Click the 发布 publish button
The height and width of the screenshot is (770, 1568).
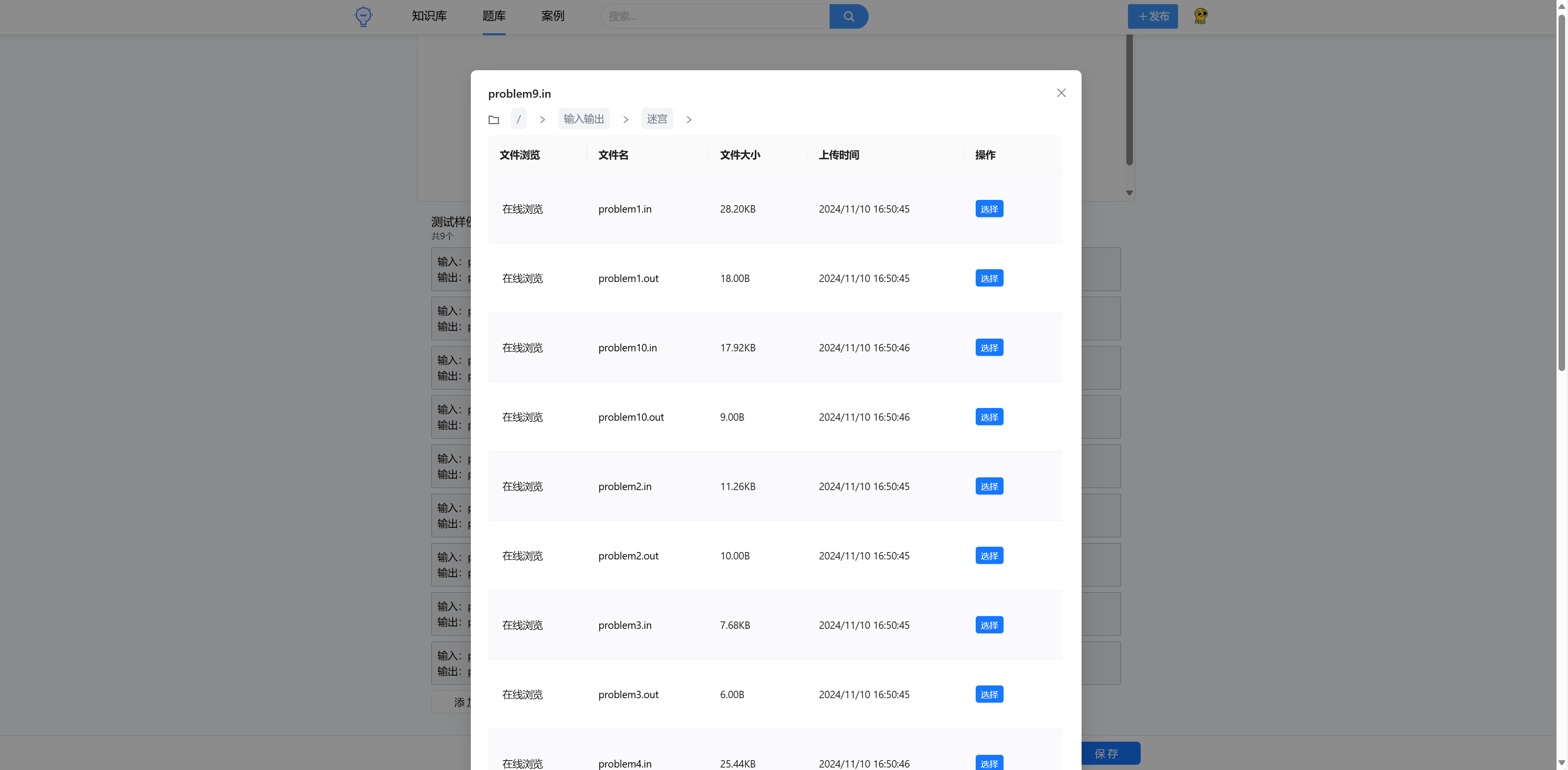pyautogui.click(x=1152, y=16)
